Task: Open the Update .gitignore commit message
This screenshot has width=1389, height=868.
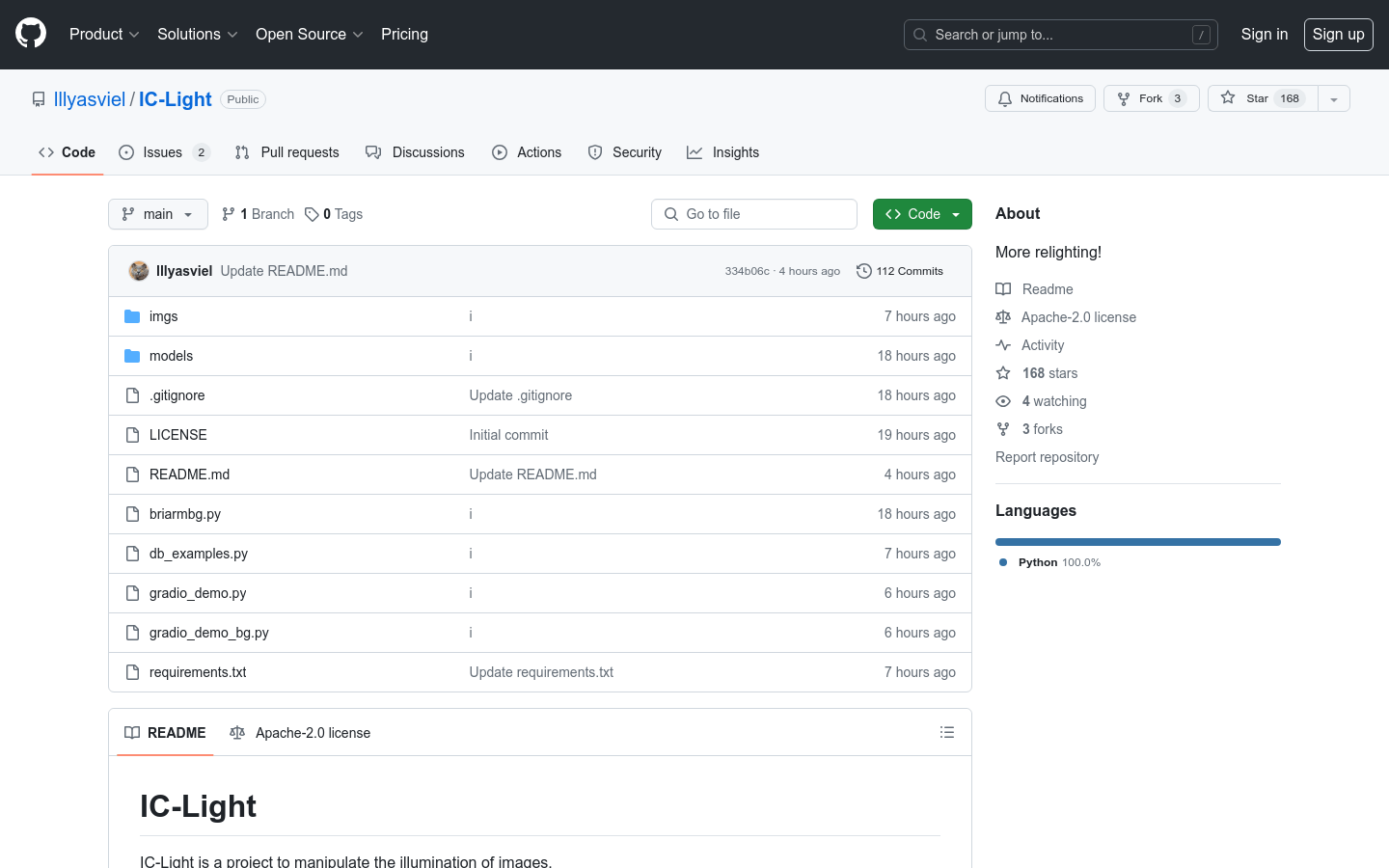Action: click(521, 395)
